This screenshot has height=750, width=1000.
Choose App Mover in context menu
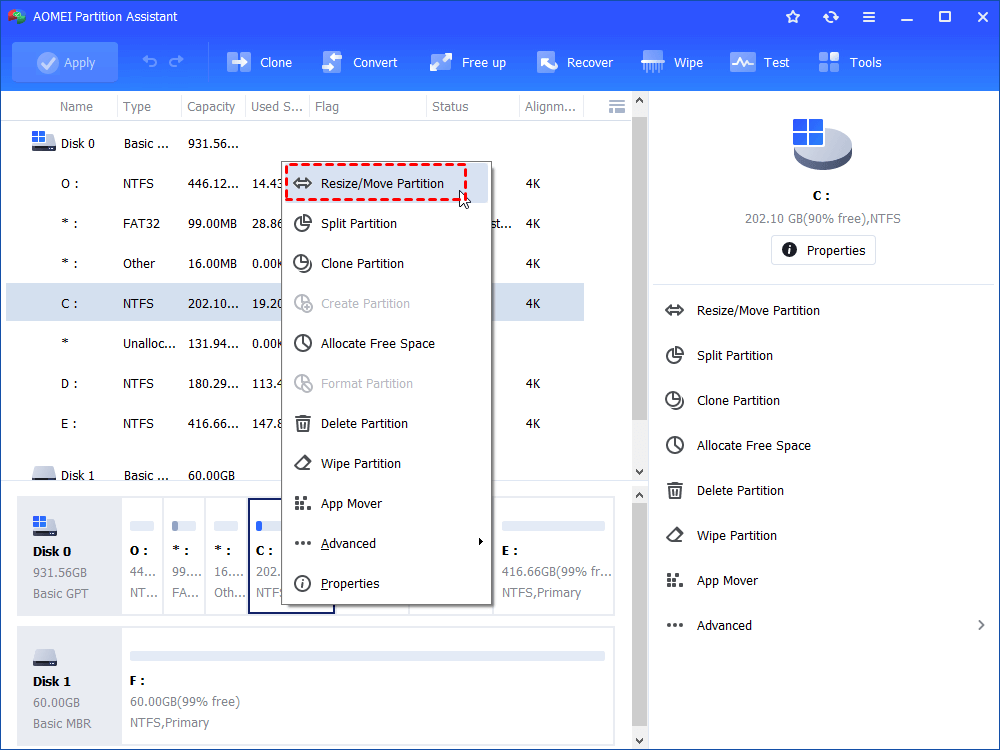click(386, 504)
